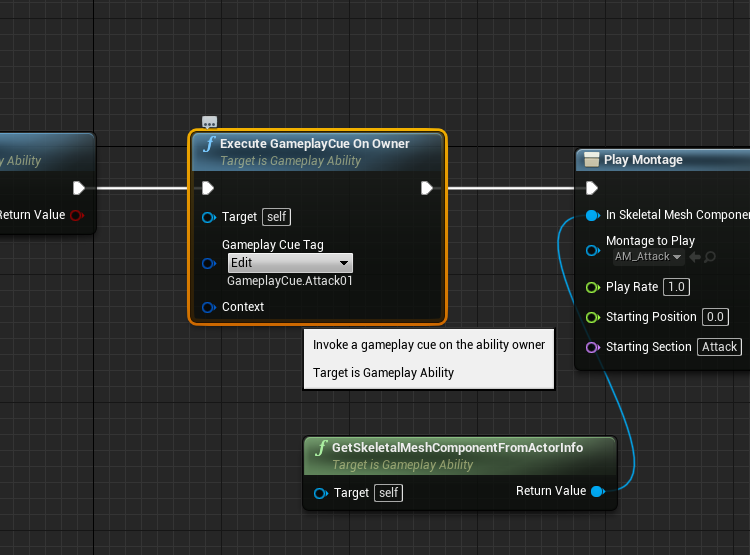Click output execution pin of Execute GameplayCue node
Viewport: 750px width, 555px height.
pyautogui.click(x=427, y=188)
